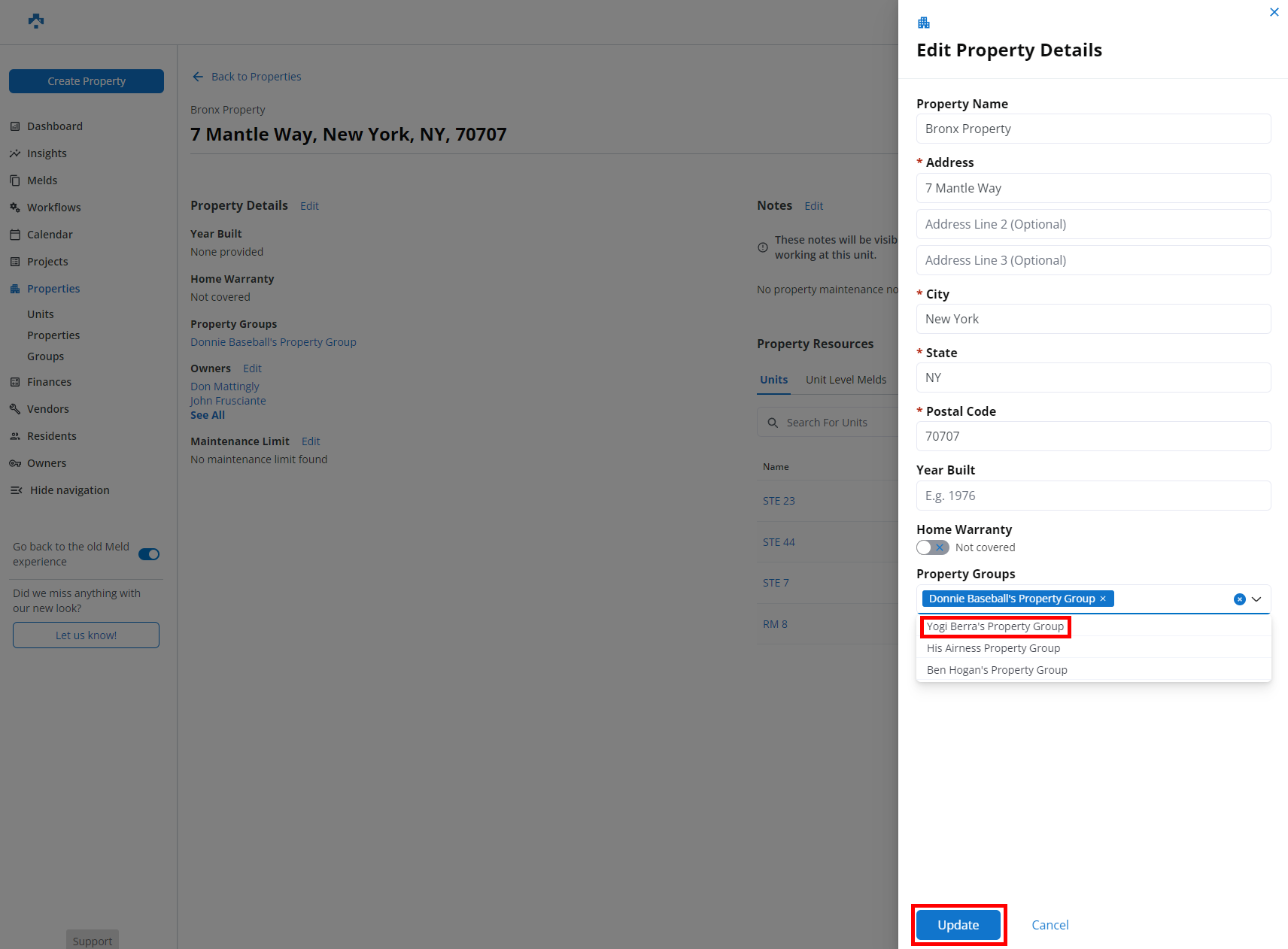The image size is (1288, 949).
Task: Switch to the Unit Level Melds tab
Action: click(846, 380)
